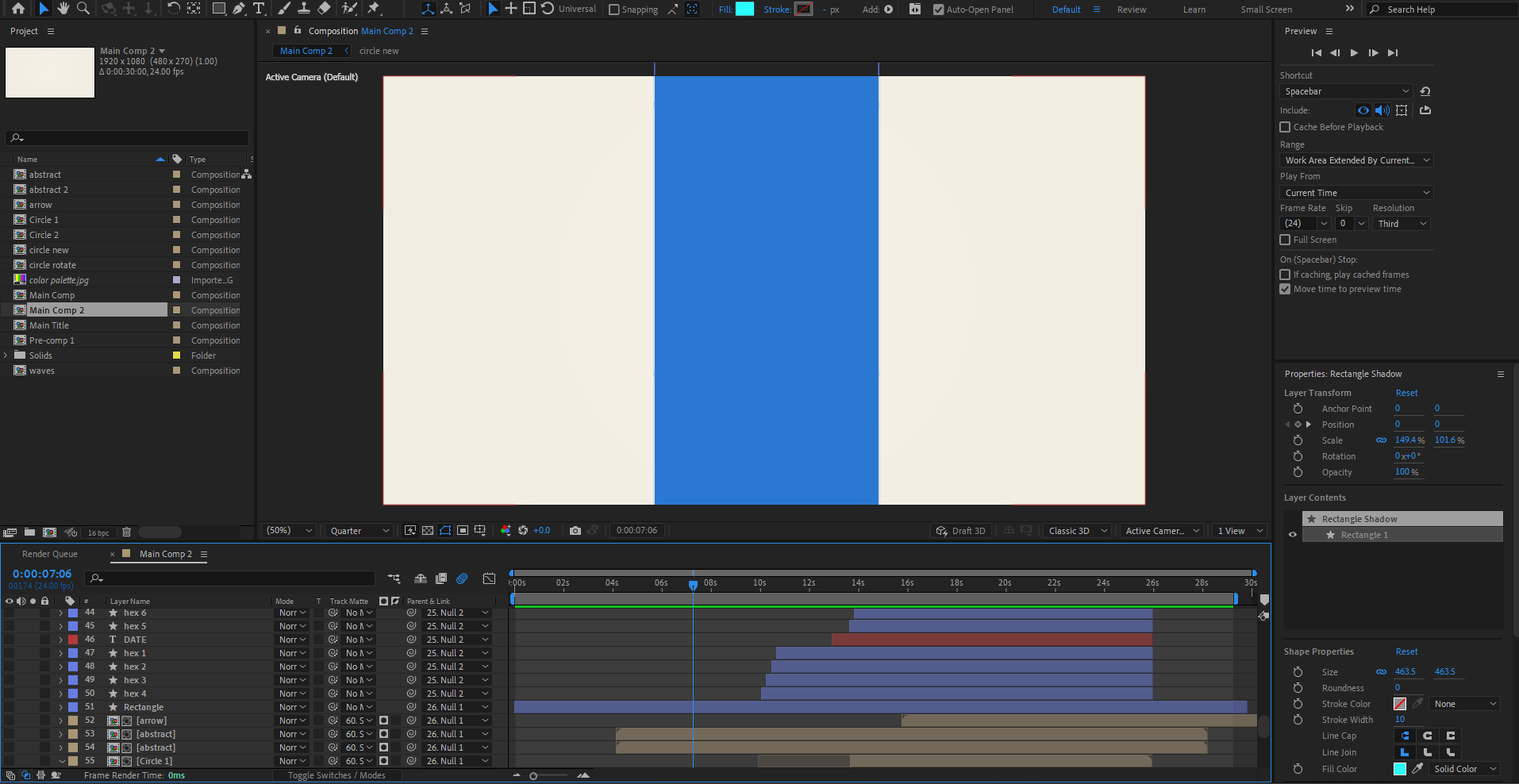
Task: Open the Composition Mini-Flowchart
Action: pyautogui.click(x=394, y=578)
